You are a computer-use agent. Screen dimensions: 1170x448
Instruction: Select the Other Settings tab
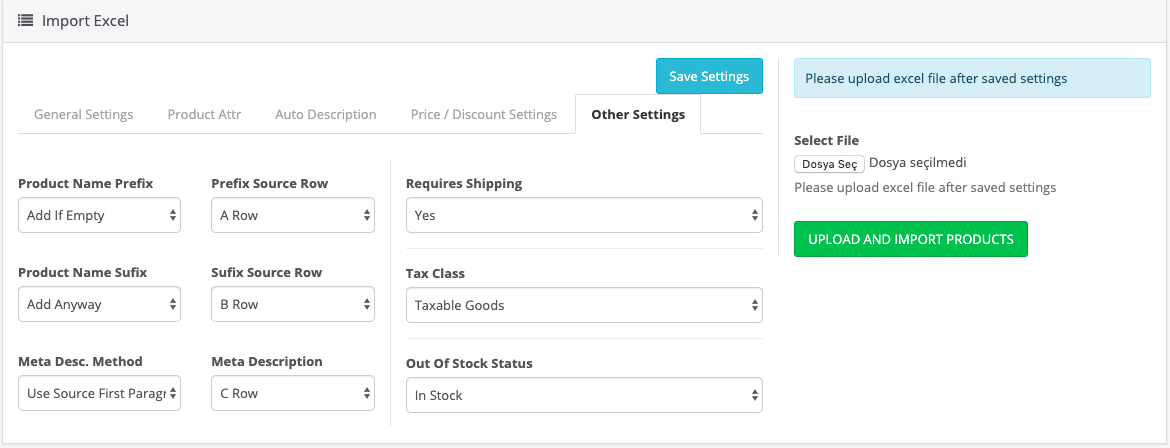coord(638,114)
